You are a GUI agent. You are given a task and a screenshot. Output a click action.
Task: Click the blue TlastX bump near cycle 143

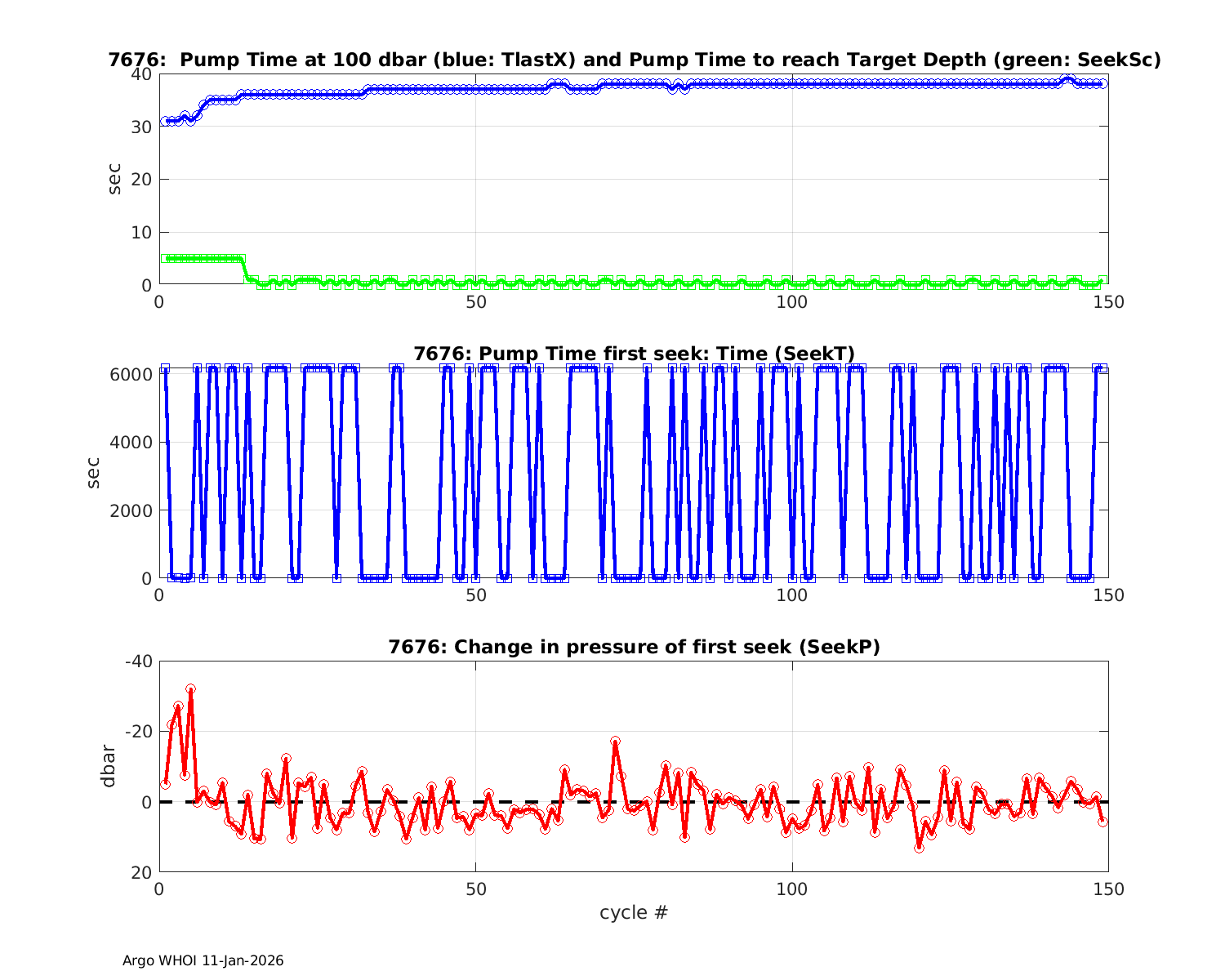point(1066,79)
